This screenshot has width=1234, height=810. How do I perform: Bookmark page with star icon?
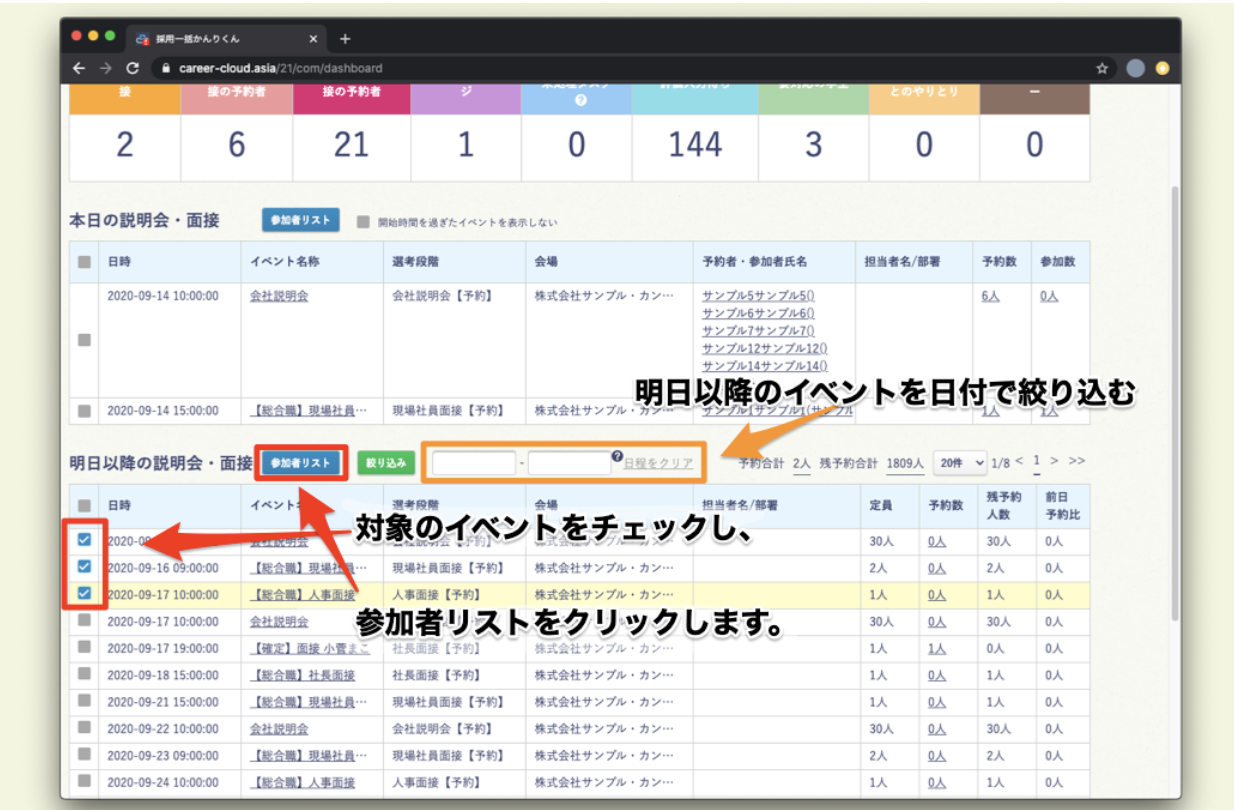pyautogui.click(x=1102, y=69)
